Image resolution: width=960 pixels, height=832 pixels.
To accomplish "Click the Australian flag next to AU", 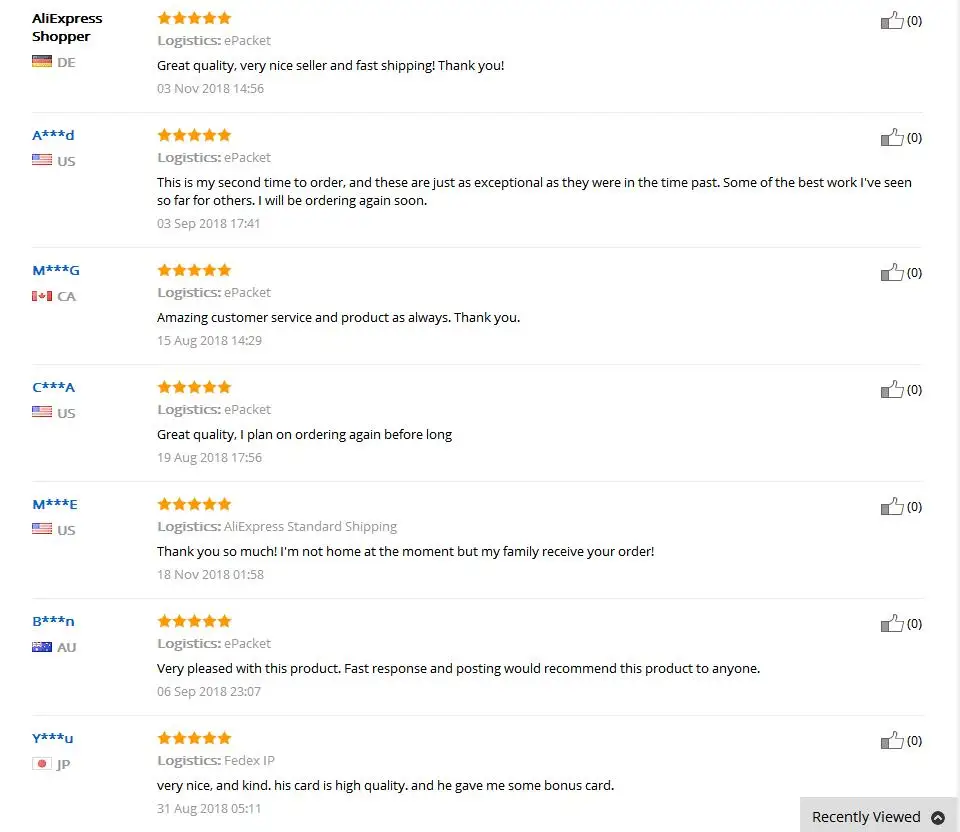I will [x=42, y=646].
